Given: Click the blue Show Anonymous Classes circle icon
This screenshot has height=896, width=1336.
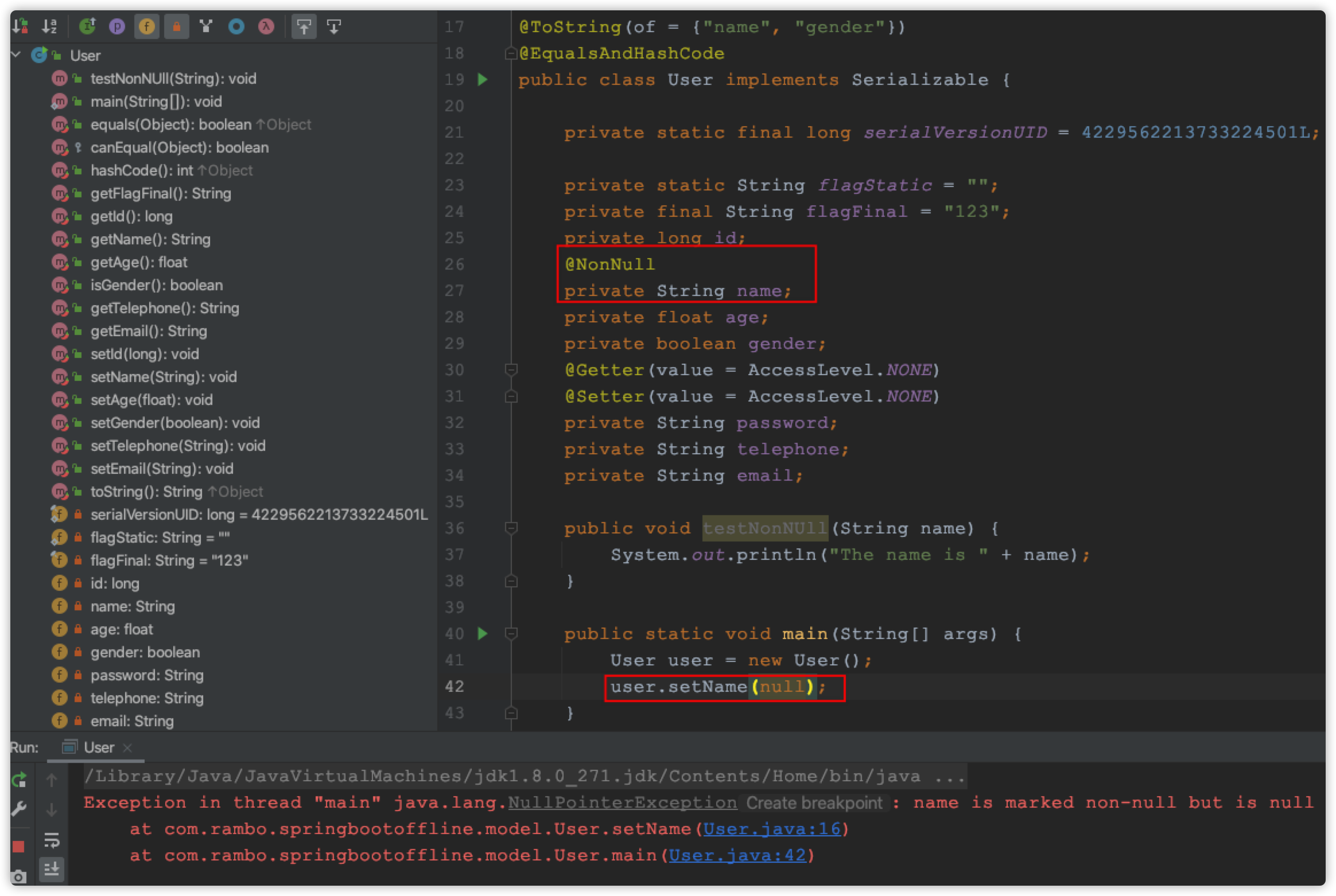Looking at the screenshot, I should coord(236,26).
